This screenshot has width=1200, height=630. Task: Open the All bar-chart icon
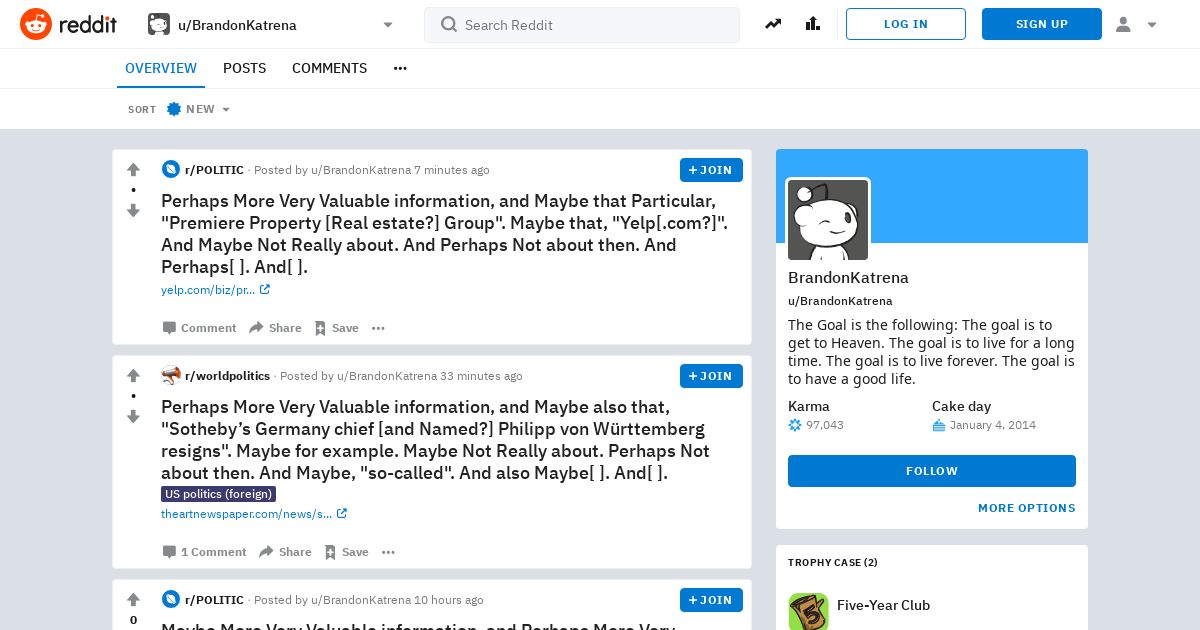[813, 24]
